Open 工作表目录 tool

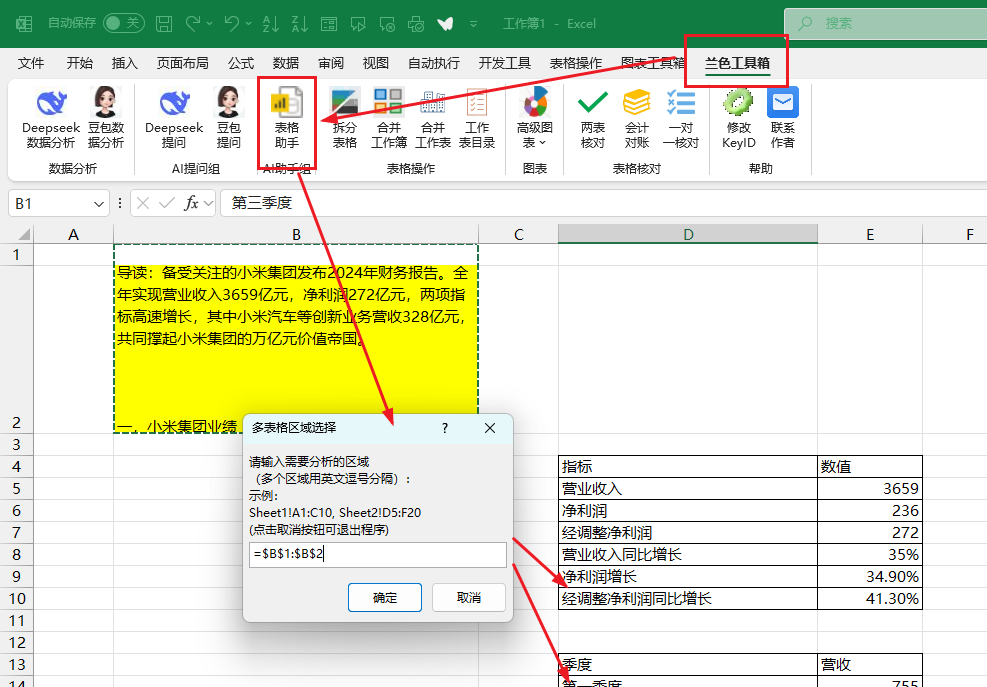(x=477, y=118)
